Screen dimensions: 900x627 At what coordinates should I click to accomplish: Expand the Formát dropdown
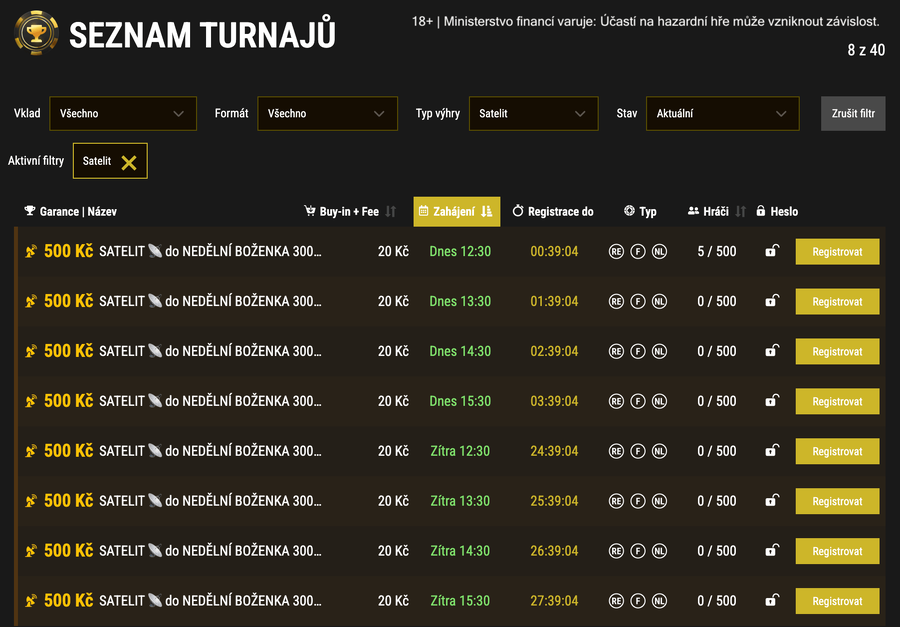pos(324,114)
